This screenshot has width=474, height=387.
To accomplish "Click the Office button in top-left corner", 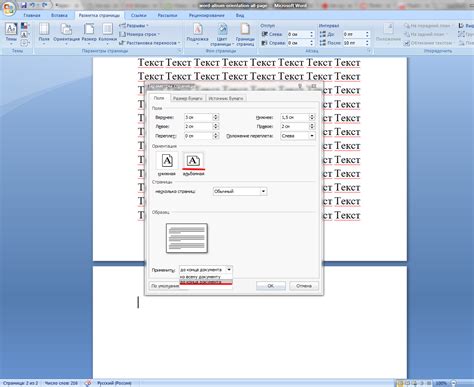I will (8, 8).
